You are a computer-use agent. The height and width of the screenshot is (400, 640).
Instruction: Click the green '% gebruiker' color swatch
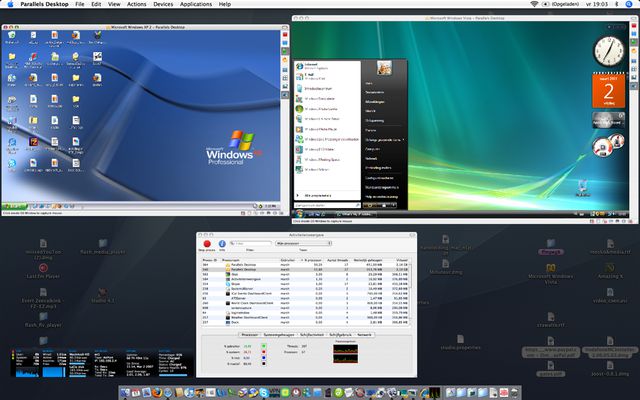click(264, 346)
